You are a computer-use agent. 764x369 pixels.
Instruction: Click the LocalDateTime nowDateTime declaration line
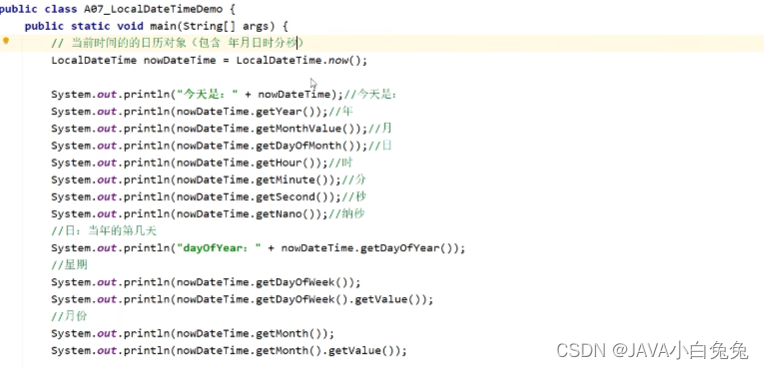point(209,60)
